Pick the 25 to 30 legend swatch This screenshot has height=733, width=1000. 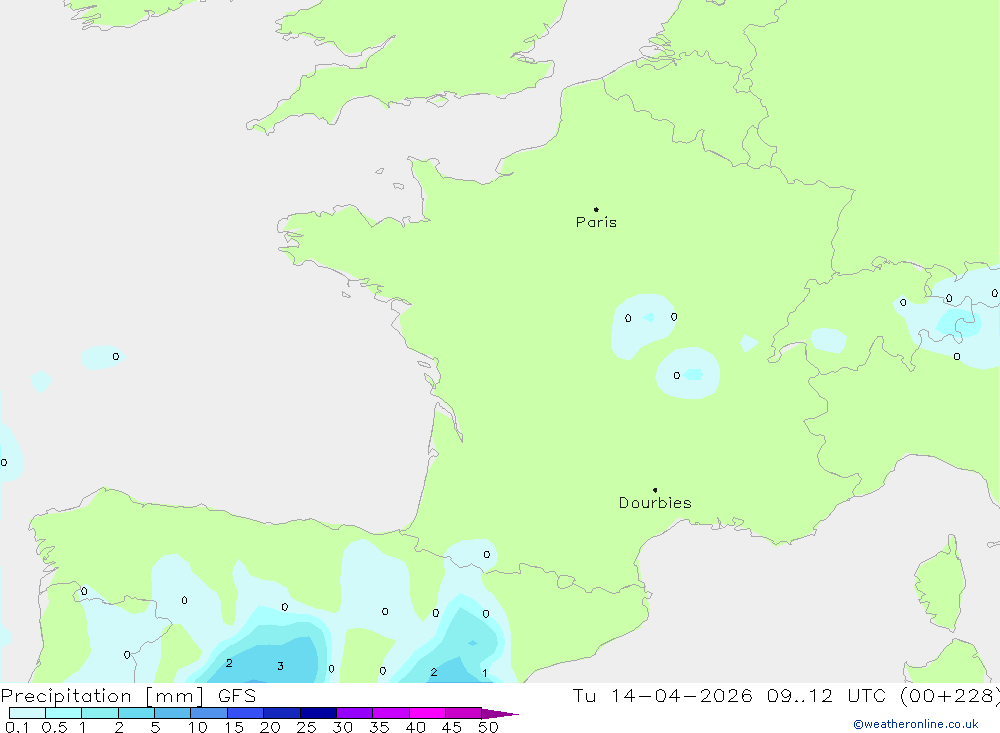point(318,713)
